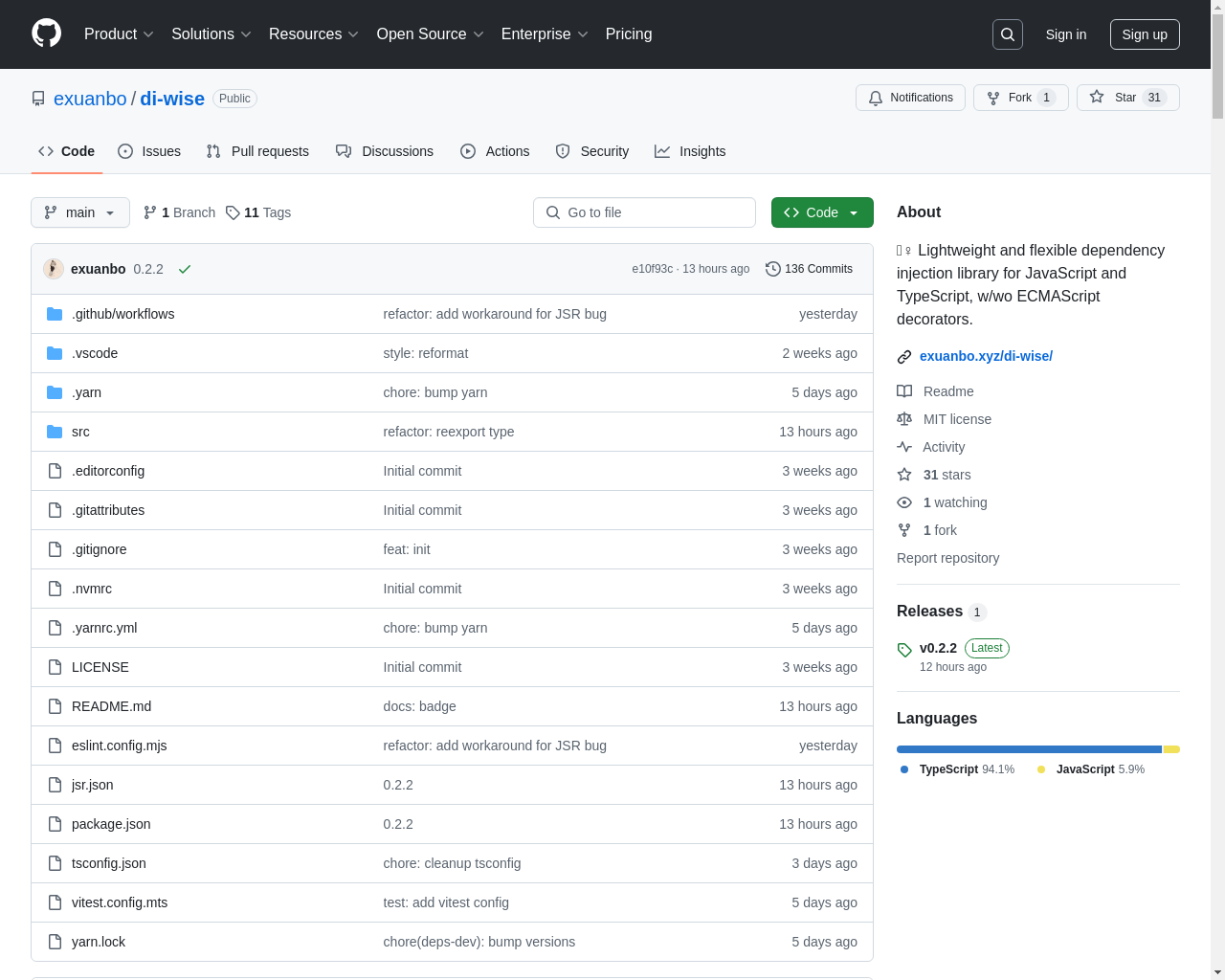Viewport: 1225px width, 980px height.
Task: Select the Code tab
Action: click(67, 151)
